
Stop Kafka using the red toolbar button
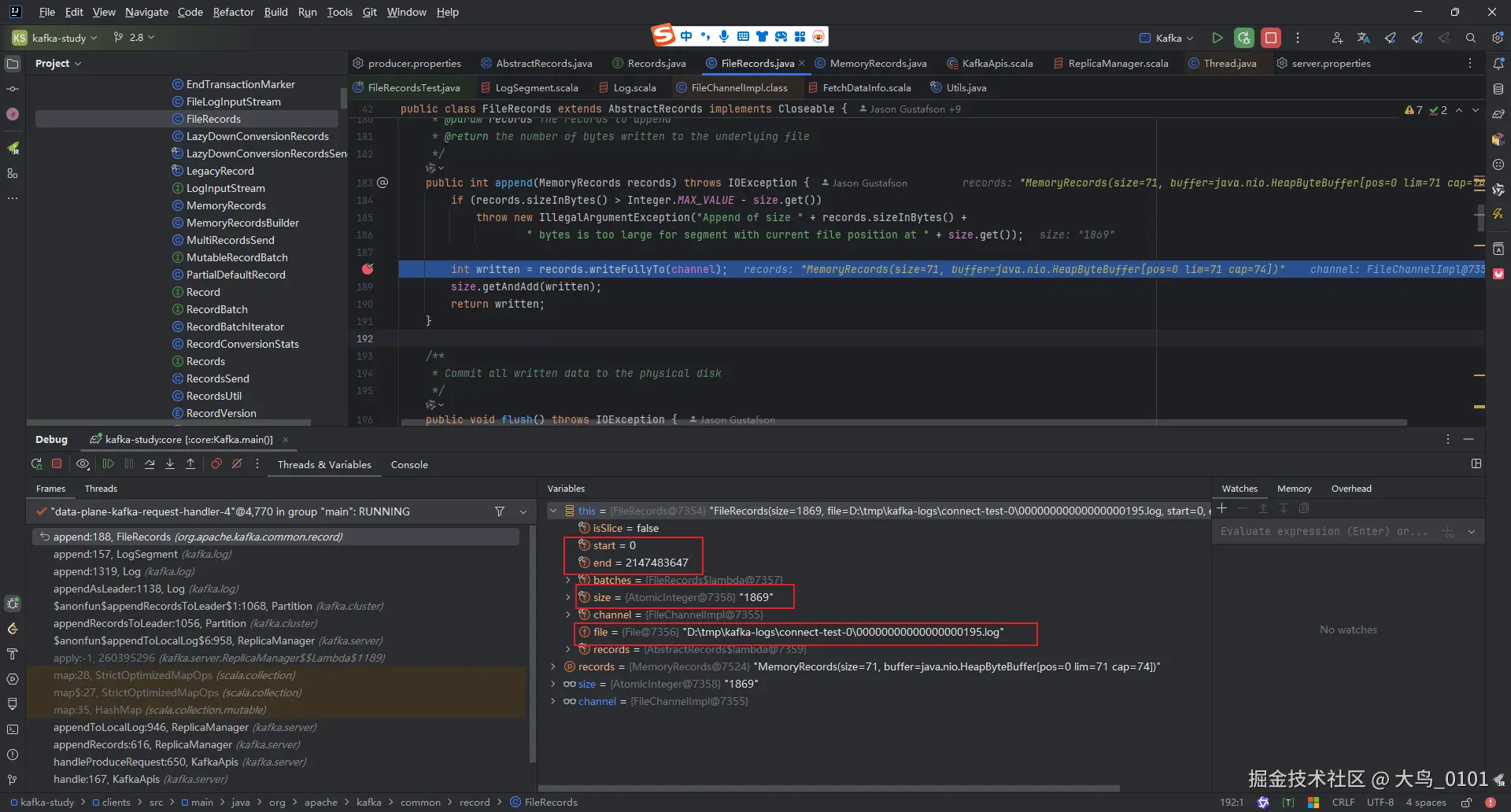(x=1271, y=38)
